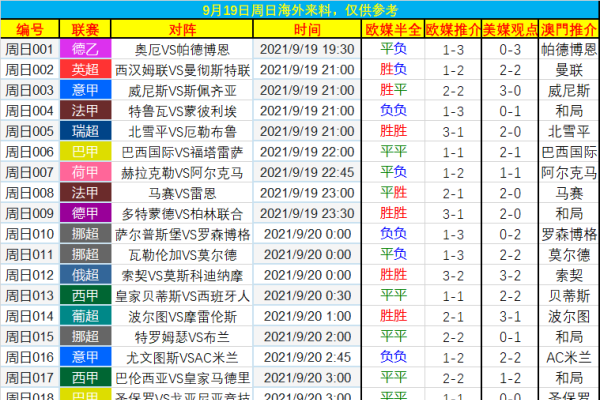Viewport: 600px width, 400px height.
Task: Select the title cell 9月19日周日海外来料
Action: click(300, 10)
